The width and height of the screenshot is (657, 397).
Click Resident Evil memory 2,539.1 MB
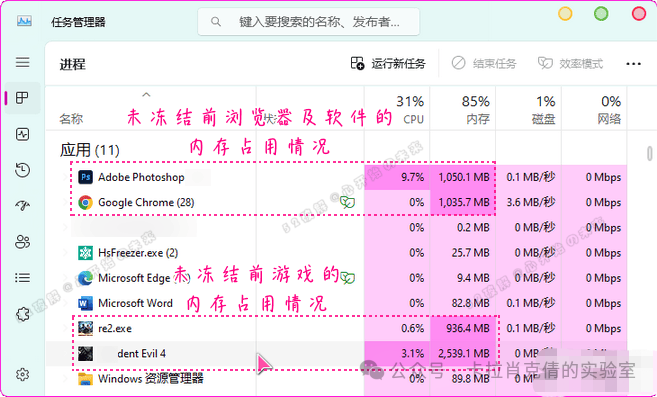(x=464, y=353)
